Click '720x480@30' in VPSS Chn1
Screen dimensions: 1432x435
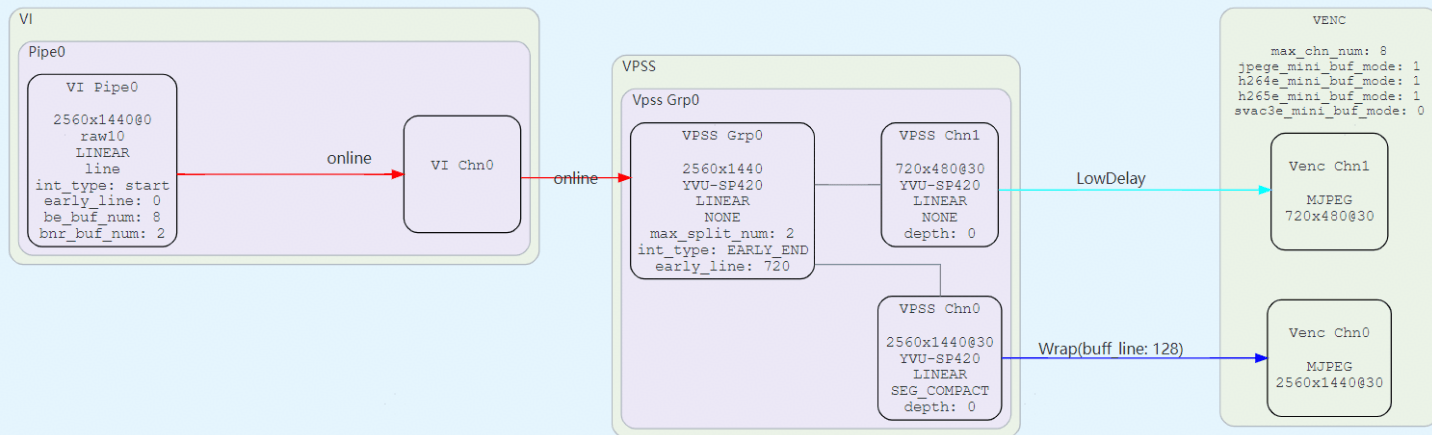pos(940,168)
